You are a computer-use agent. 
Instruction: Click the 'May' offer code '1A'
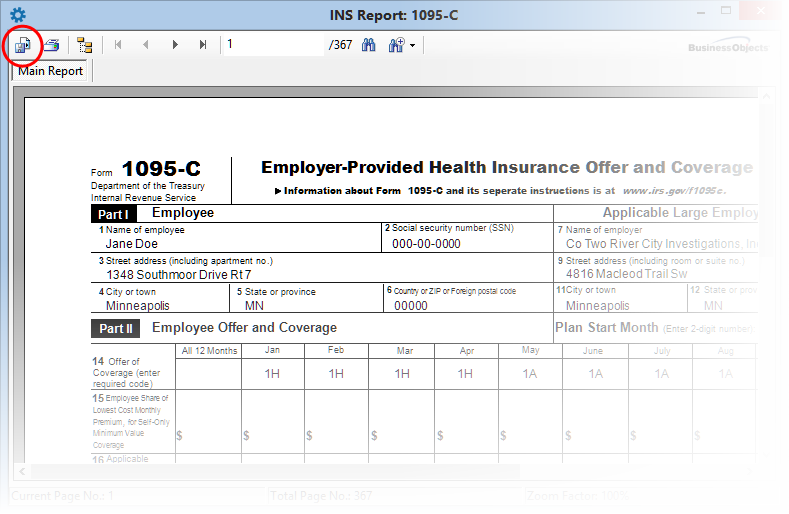coord(529,374)
